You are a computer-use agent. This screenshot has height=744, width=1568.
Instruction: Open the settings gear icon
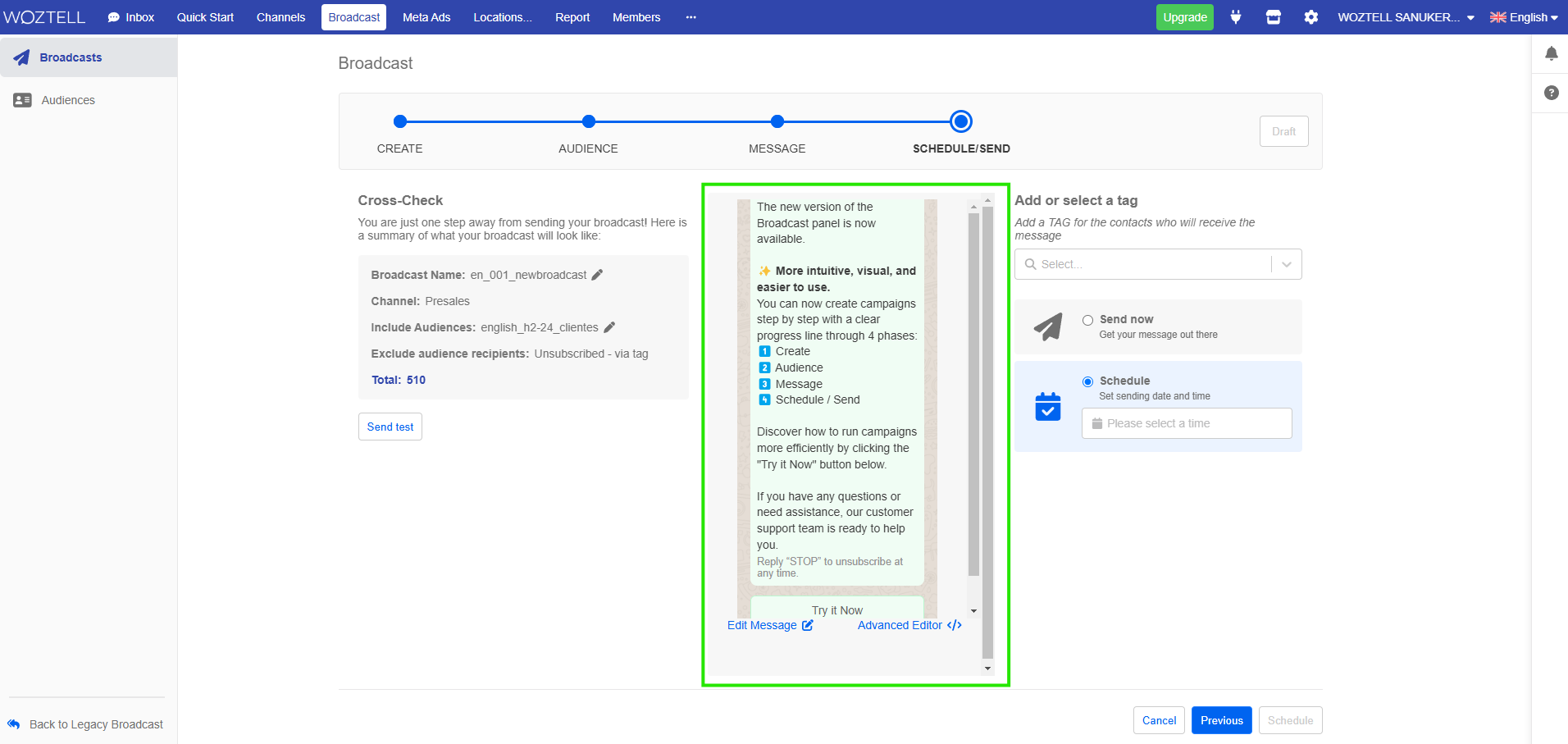click(x=1310, y=17)
